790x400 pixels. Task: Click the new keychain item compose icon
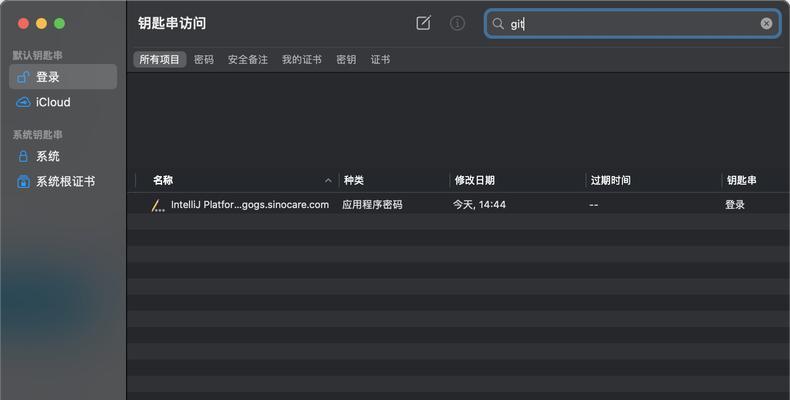tap(423, 23)
